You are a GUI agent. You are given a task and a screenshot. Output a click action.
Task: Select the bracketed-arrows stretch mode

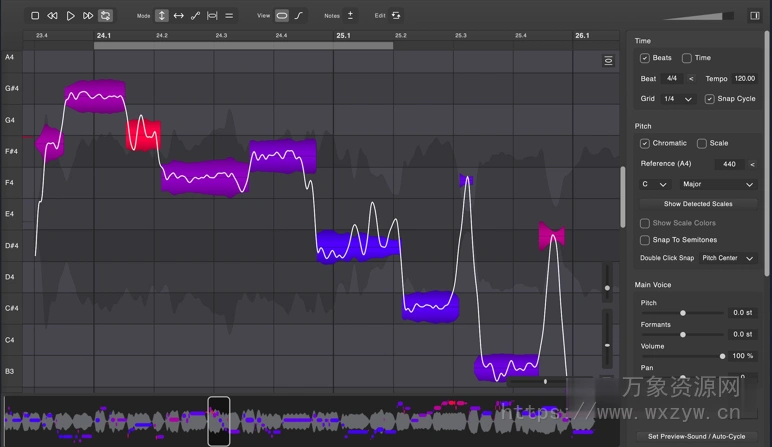coord(212,16)
